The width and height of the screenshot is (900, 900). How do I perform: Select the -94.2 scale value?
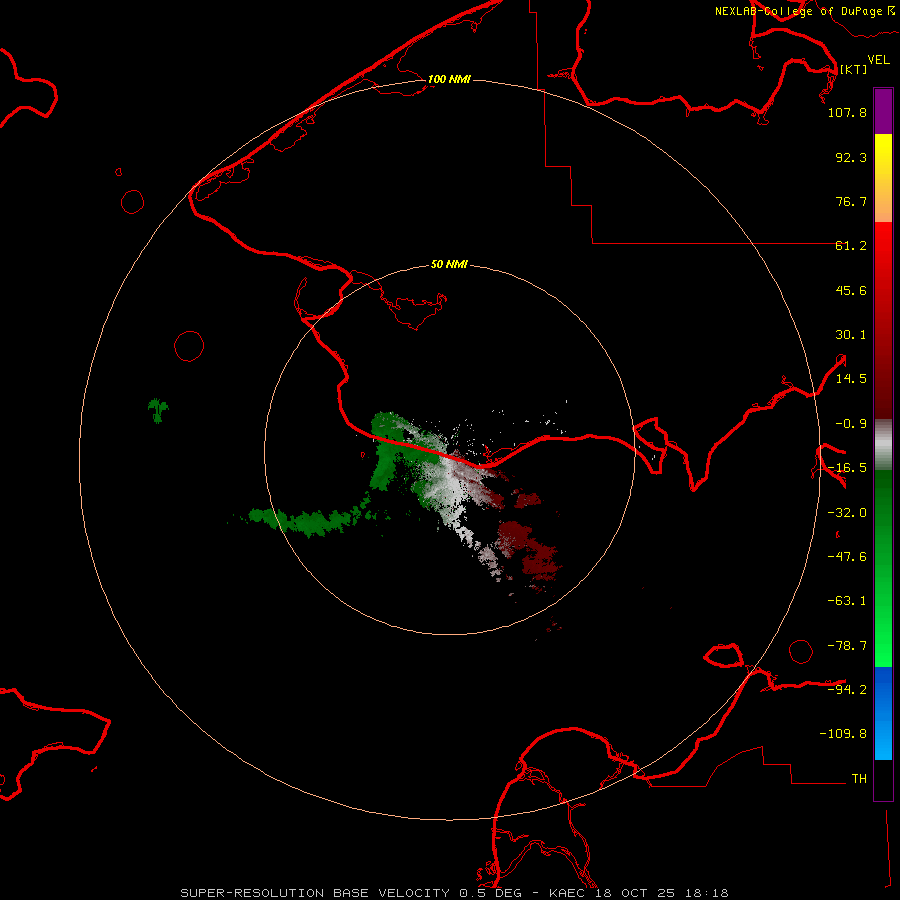click(x=847, y=689)
